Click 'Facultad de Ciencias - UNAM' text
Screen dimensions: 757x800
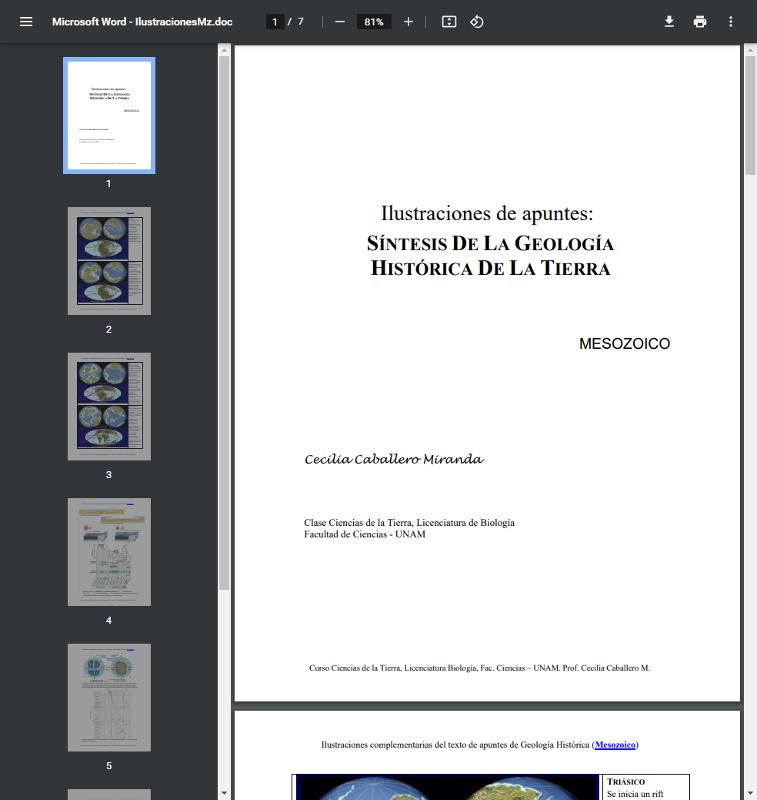coord(365,534)
